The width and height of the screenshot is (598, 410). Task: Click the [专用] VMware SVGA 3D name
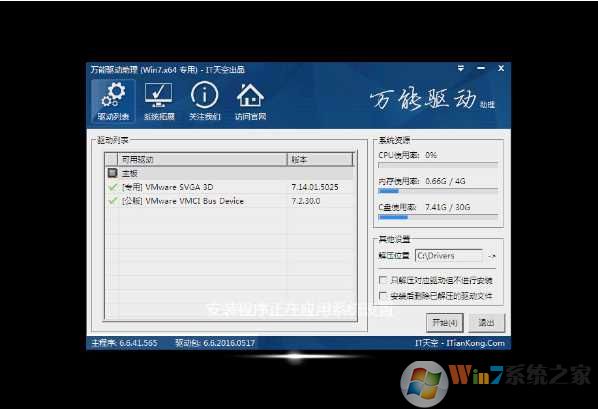tap(167, 187)
